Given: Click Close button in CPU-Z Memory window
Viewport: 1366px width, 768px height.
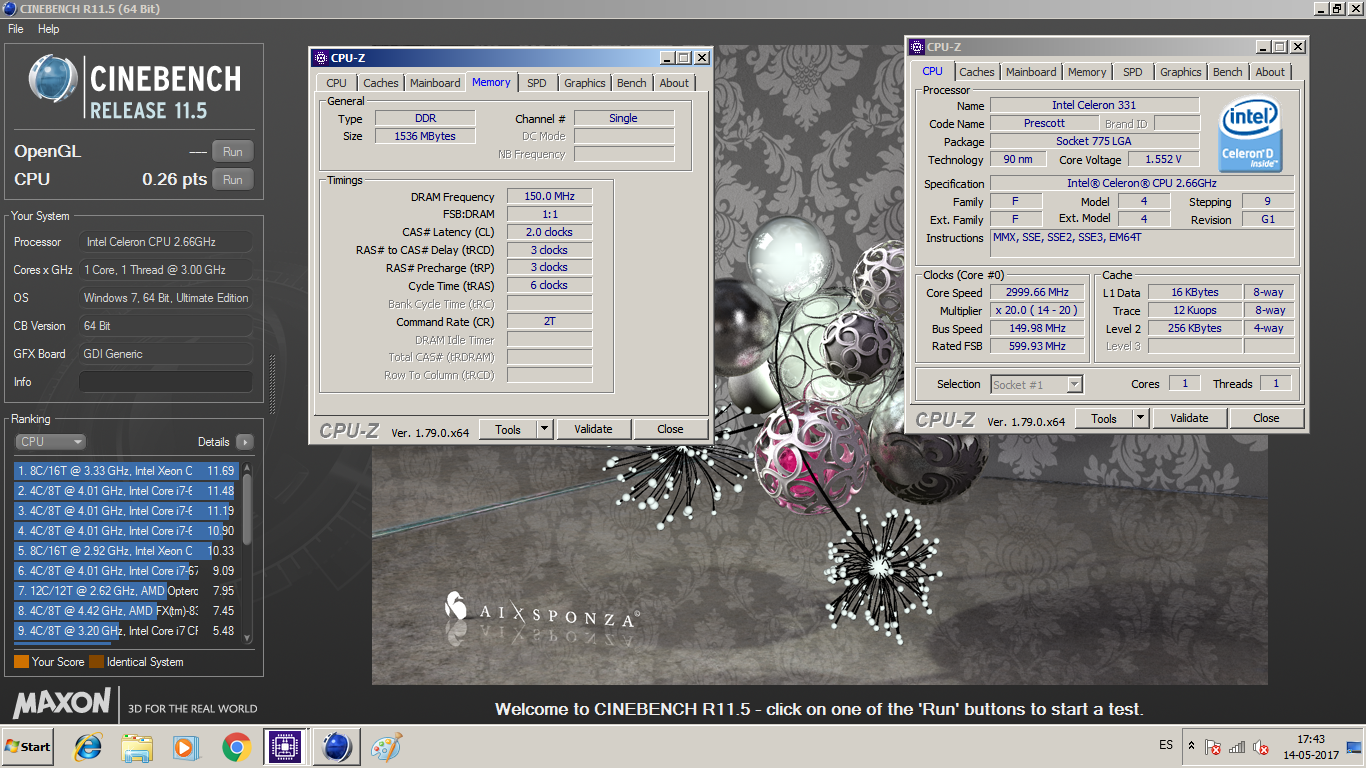Looking at the screenshot, I should (x=670, y=429).
